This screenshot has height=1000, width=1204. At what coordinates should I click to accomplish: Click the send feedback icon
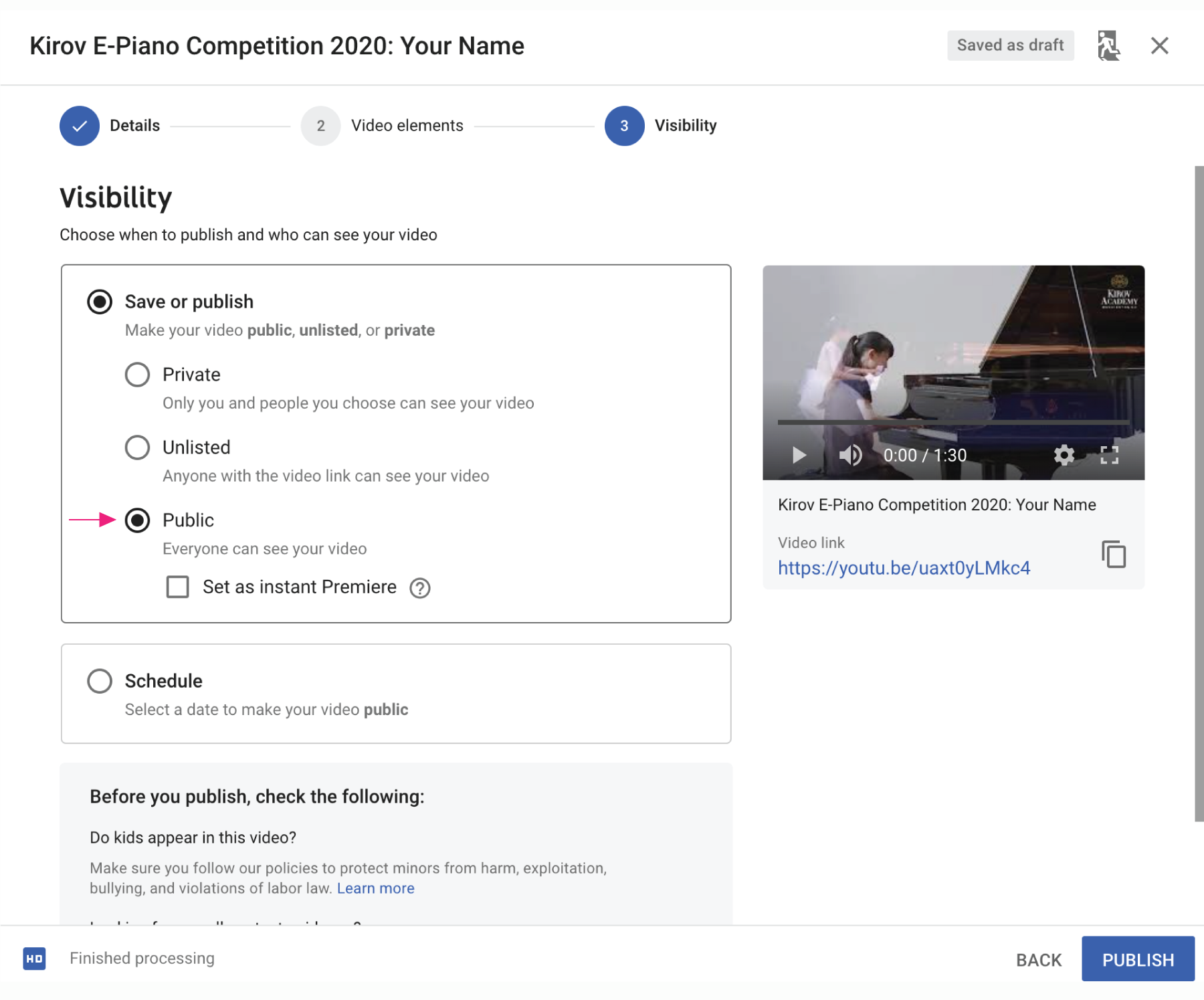1108,45
